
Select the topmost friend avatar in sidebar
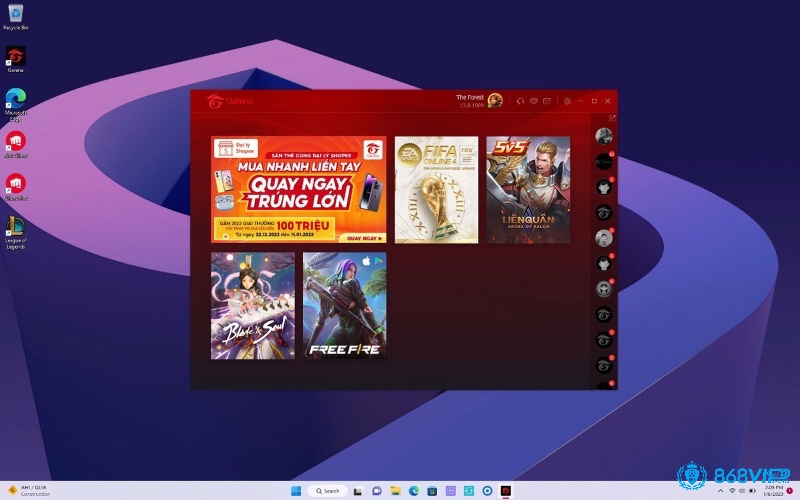(x=604, y=136)
